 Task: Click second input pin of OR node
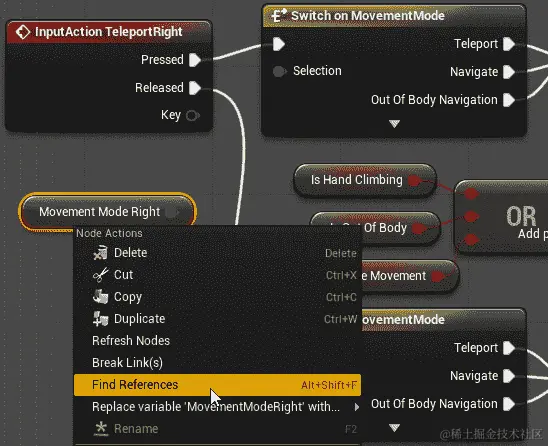(x=471, y=216)
